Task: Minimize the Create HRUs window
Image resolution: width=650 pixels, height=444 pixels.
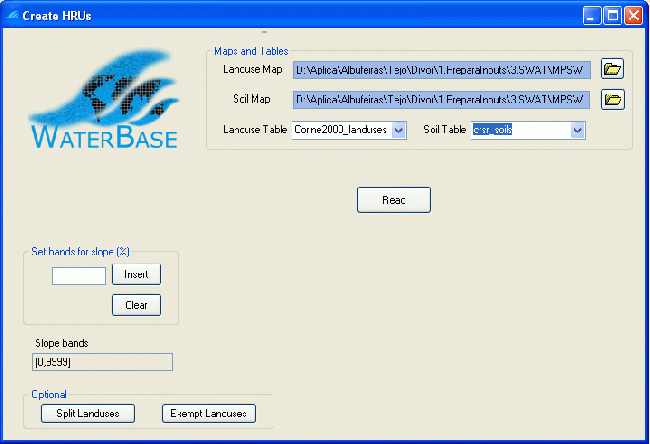Action: [594, 15]
